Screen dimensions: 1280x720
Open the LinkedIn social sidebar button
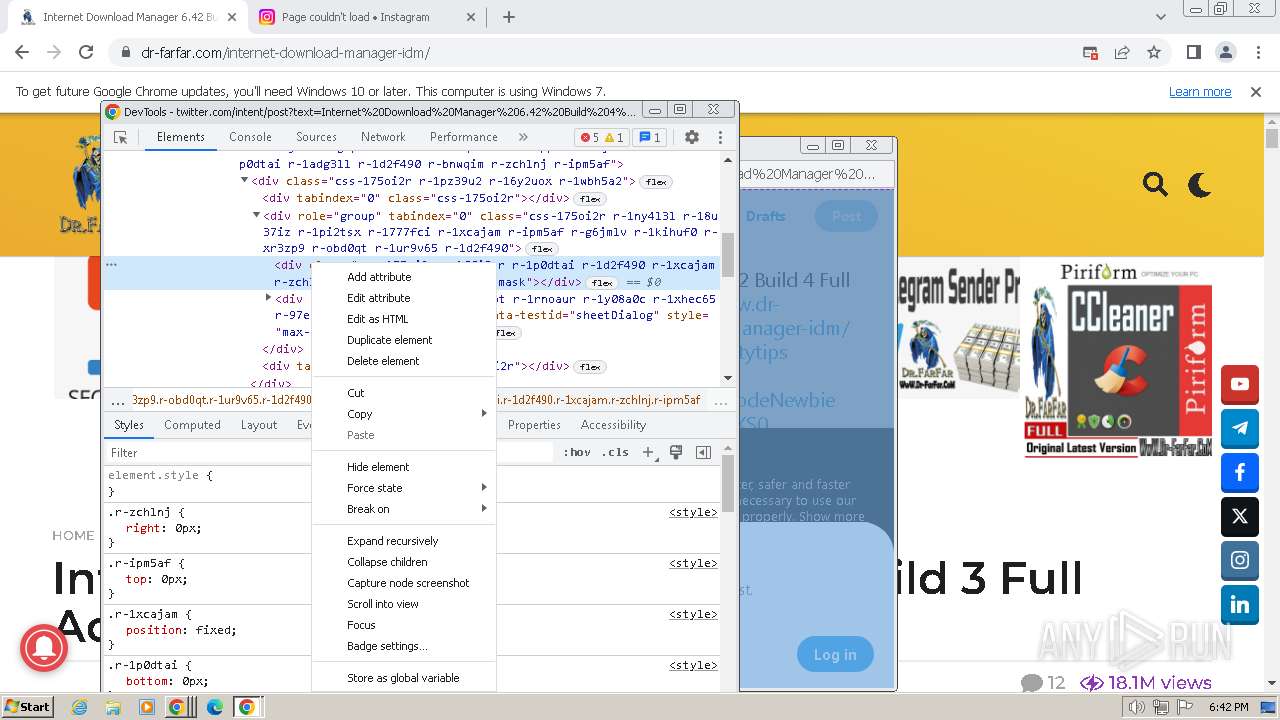point(1240,605)
